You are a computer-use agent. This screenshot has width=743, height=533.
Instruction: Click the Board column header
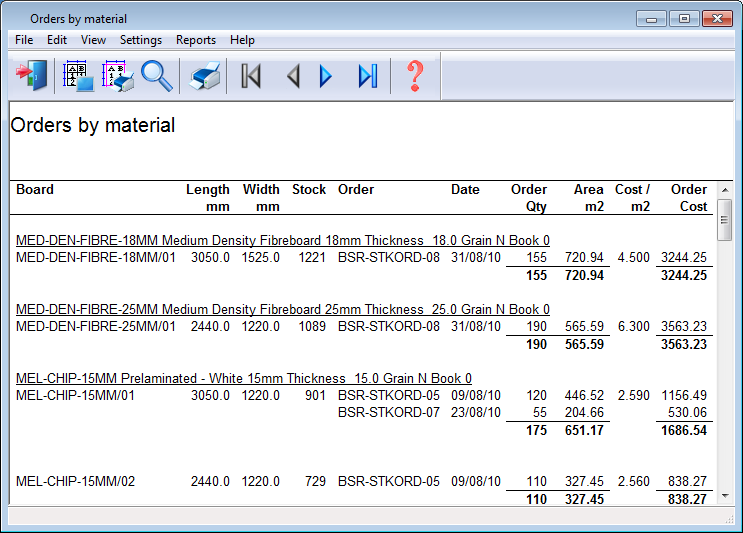(35, 190)
